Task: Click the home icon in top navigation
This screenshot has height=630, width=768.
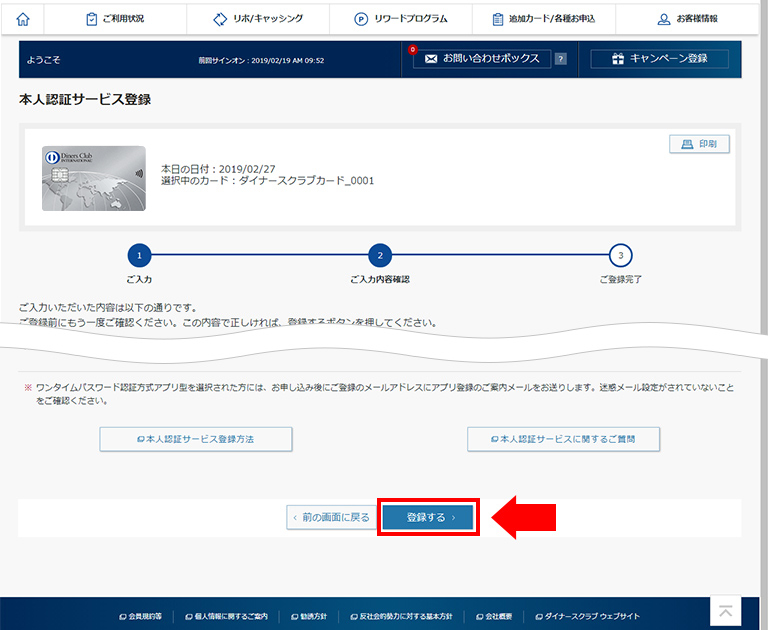Action: [x=23, y=19]
